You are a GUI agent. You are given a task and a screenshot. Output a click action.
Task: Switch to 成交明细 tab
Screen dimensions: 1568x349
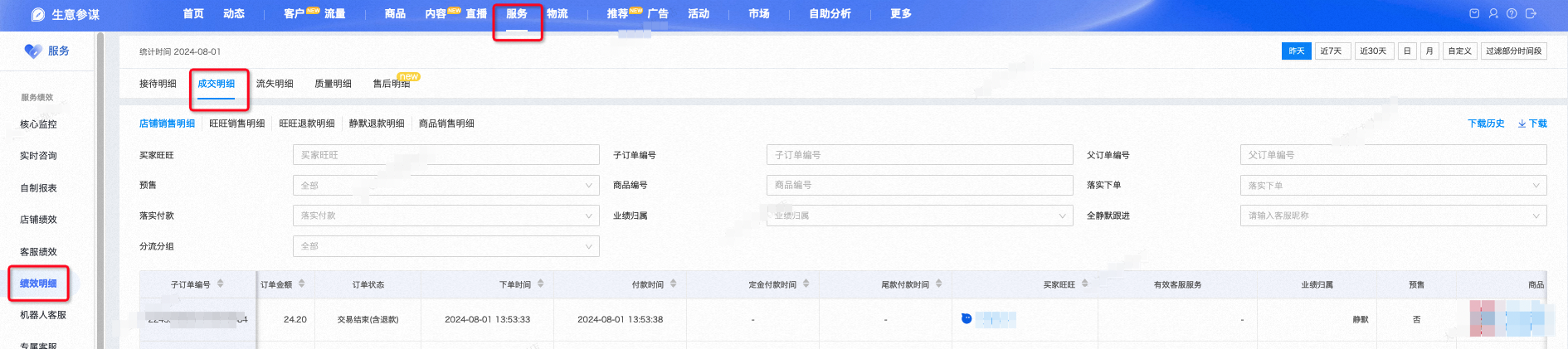(x=217, y=84)
